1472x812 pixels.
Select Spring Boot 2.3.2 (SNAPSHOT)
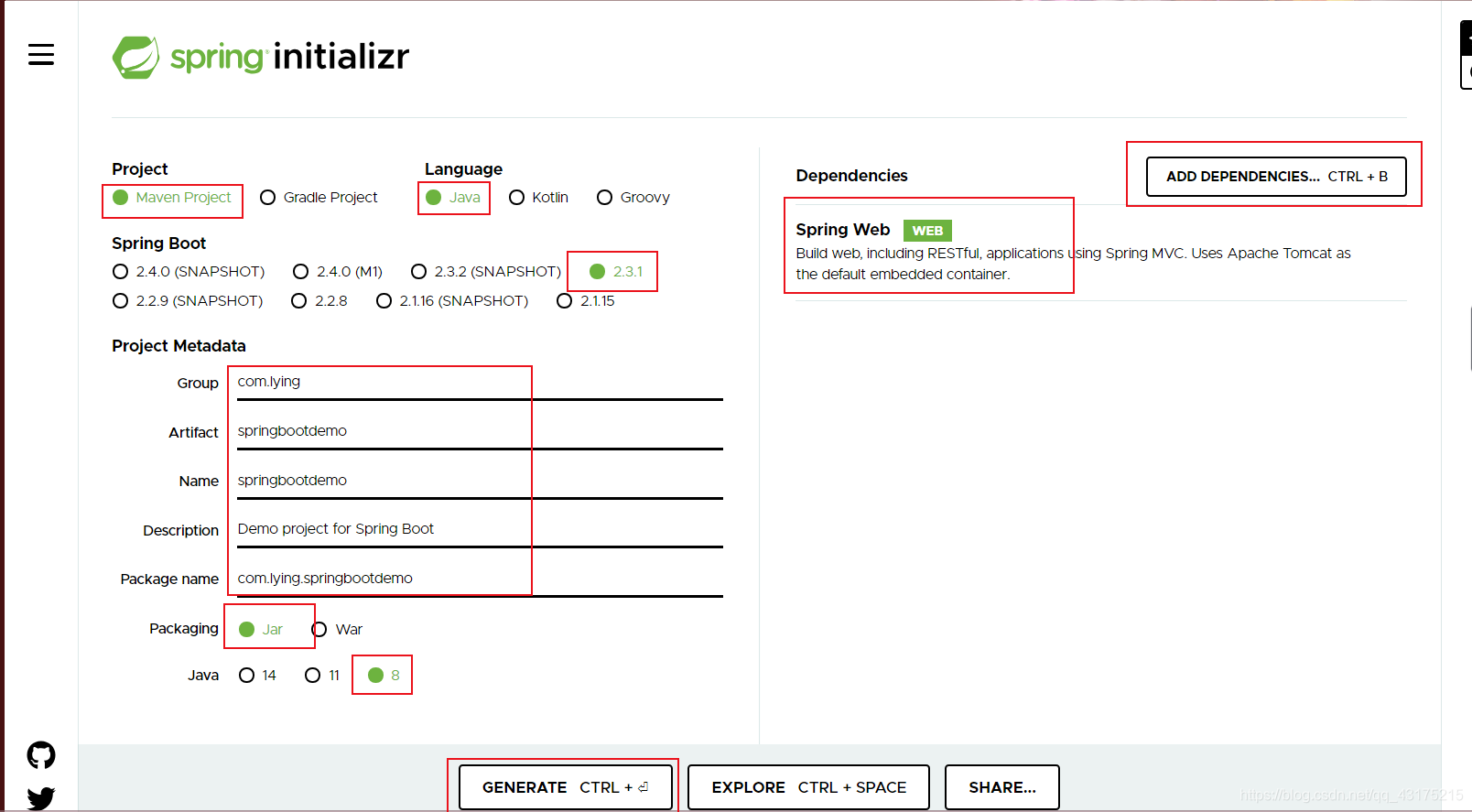[486, 272]
